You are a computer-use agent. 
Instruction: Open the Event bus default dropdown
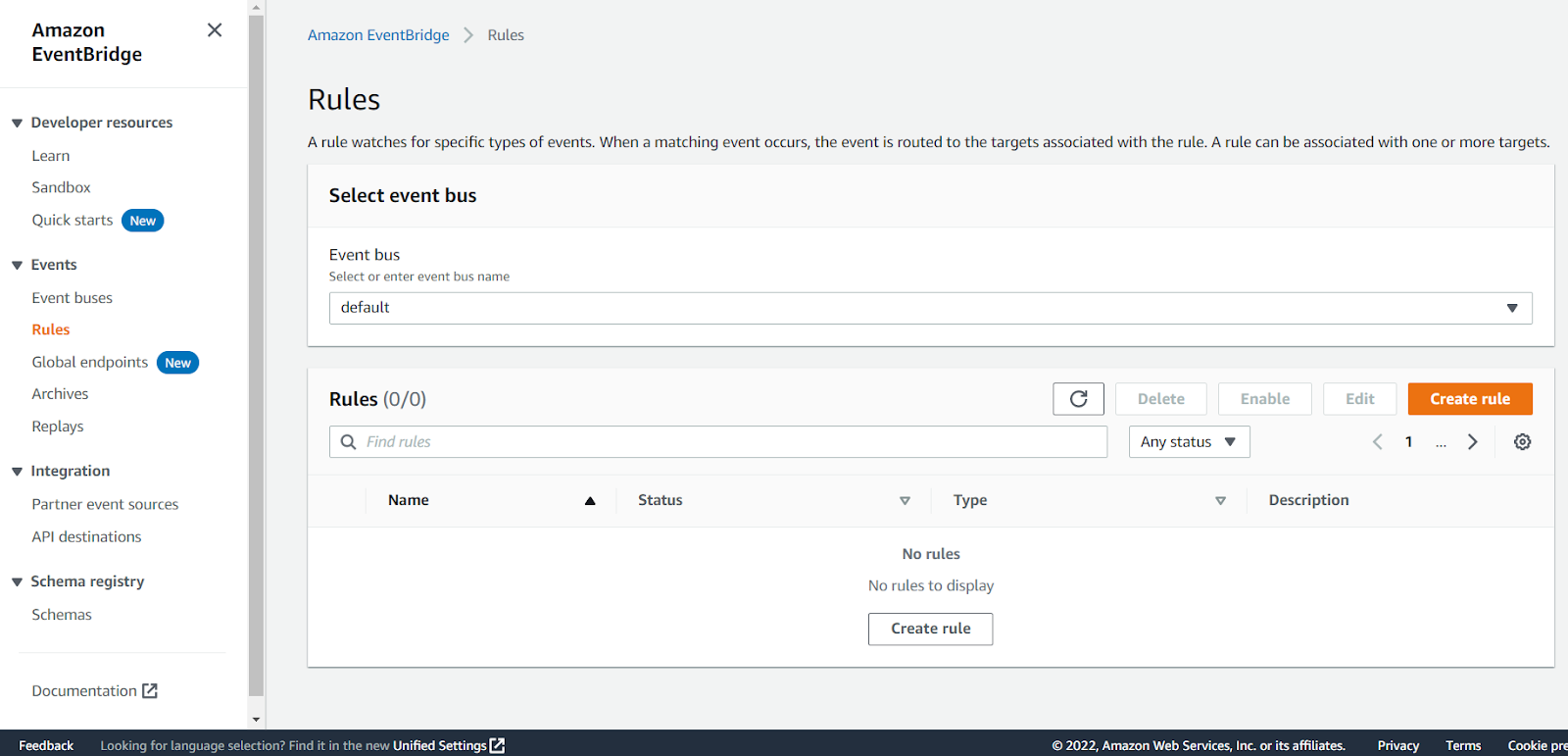[x=930, y=308]
